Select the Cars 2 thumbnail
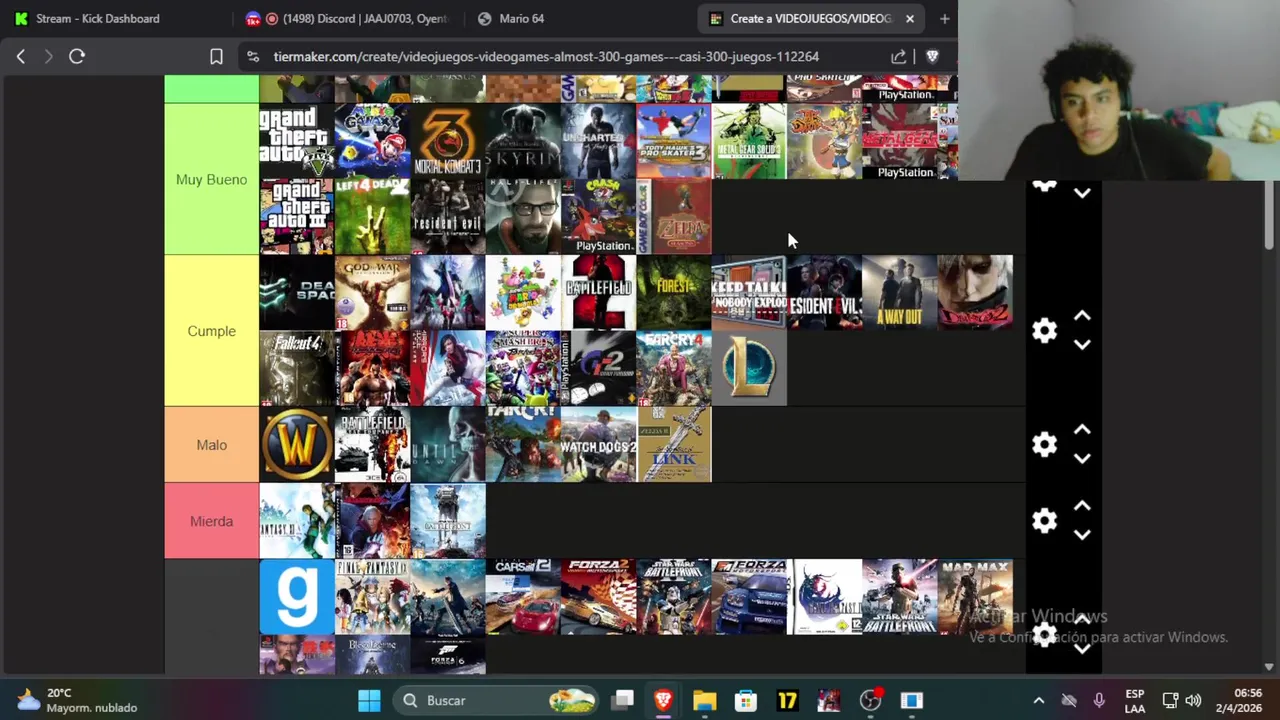 point(523,597)
